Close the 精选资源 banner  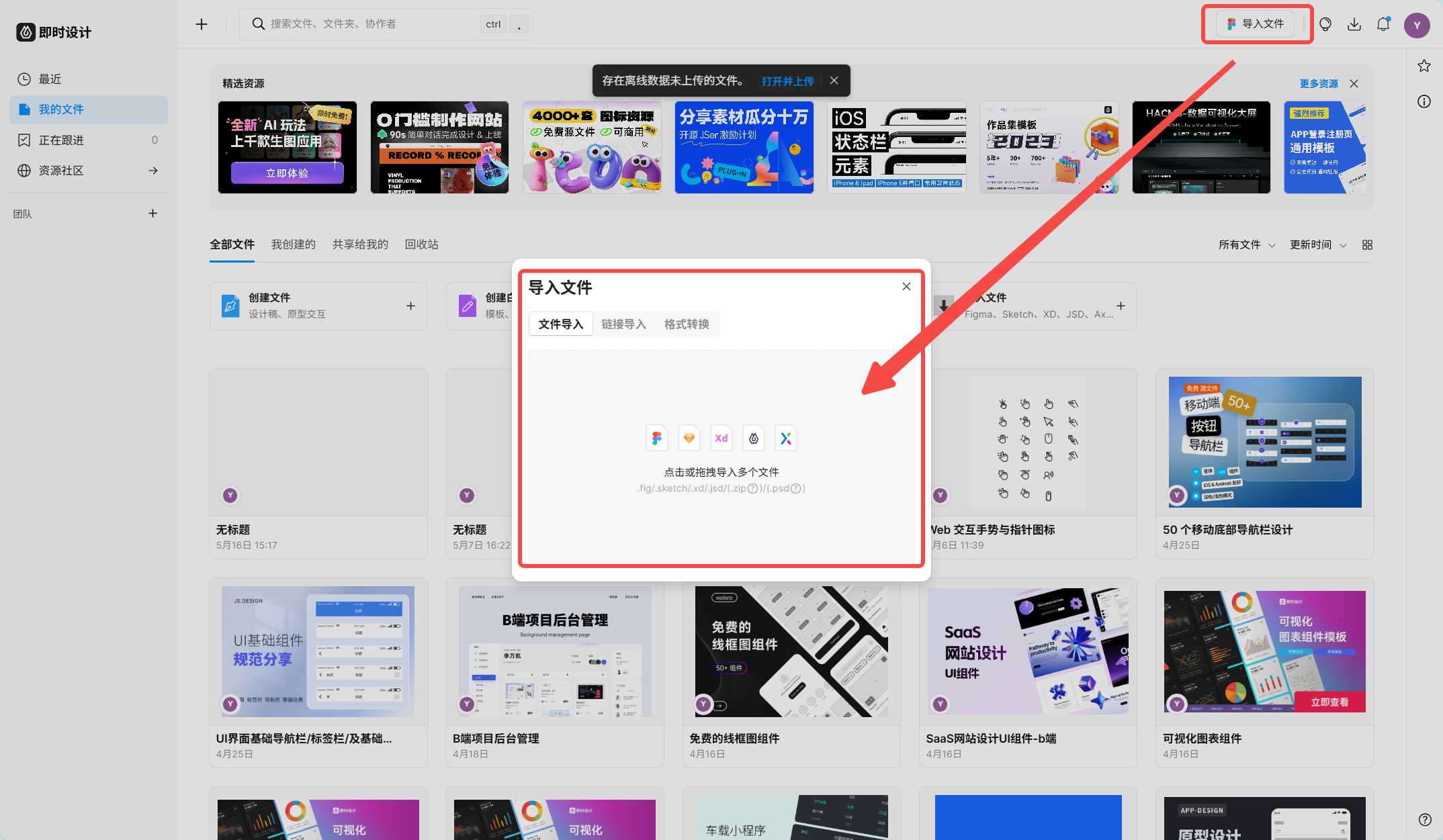tap(1354, 84)
